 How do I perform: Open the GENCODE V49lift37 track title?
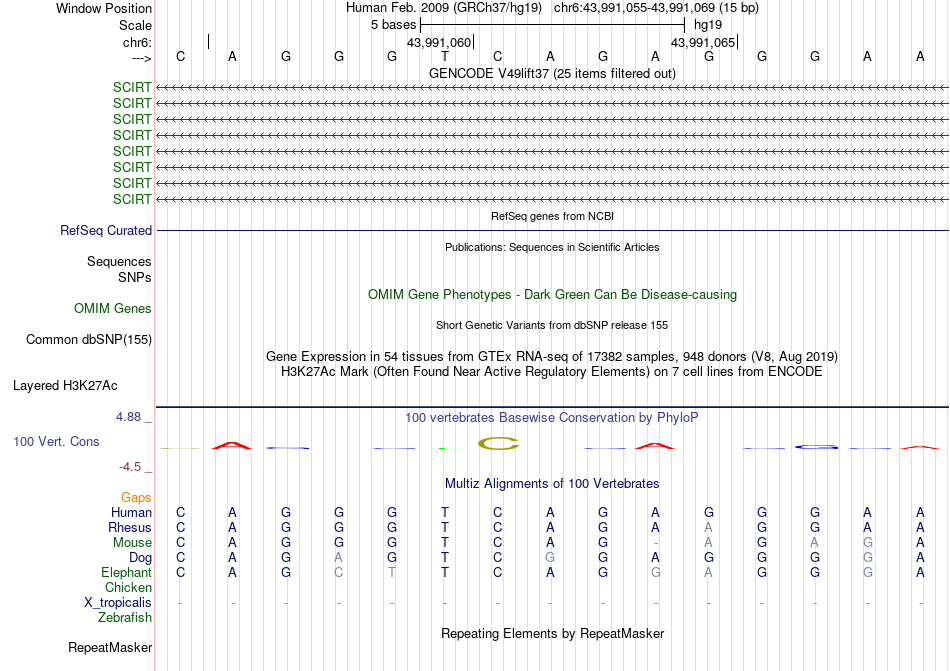click(x=552, y=73)
